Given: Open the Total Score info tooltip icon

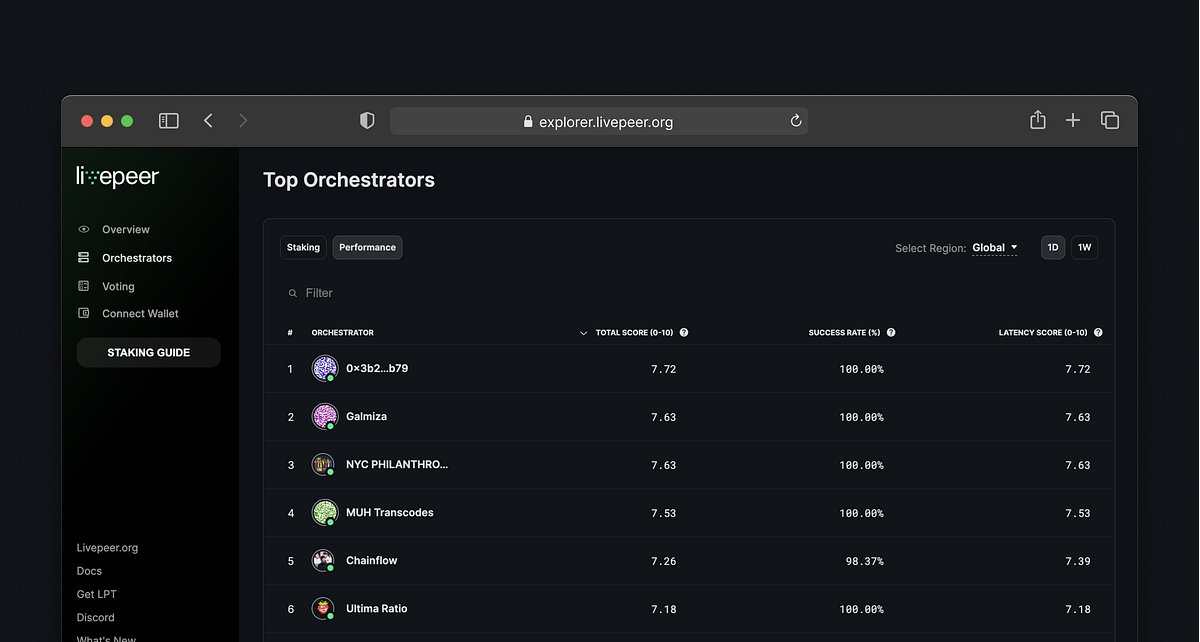Looking at the screenshot, I should (x=685, y=332).
